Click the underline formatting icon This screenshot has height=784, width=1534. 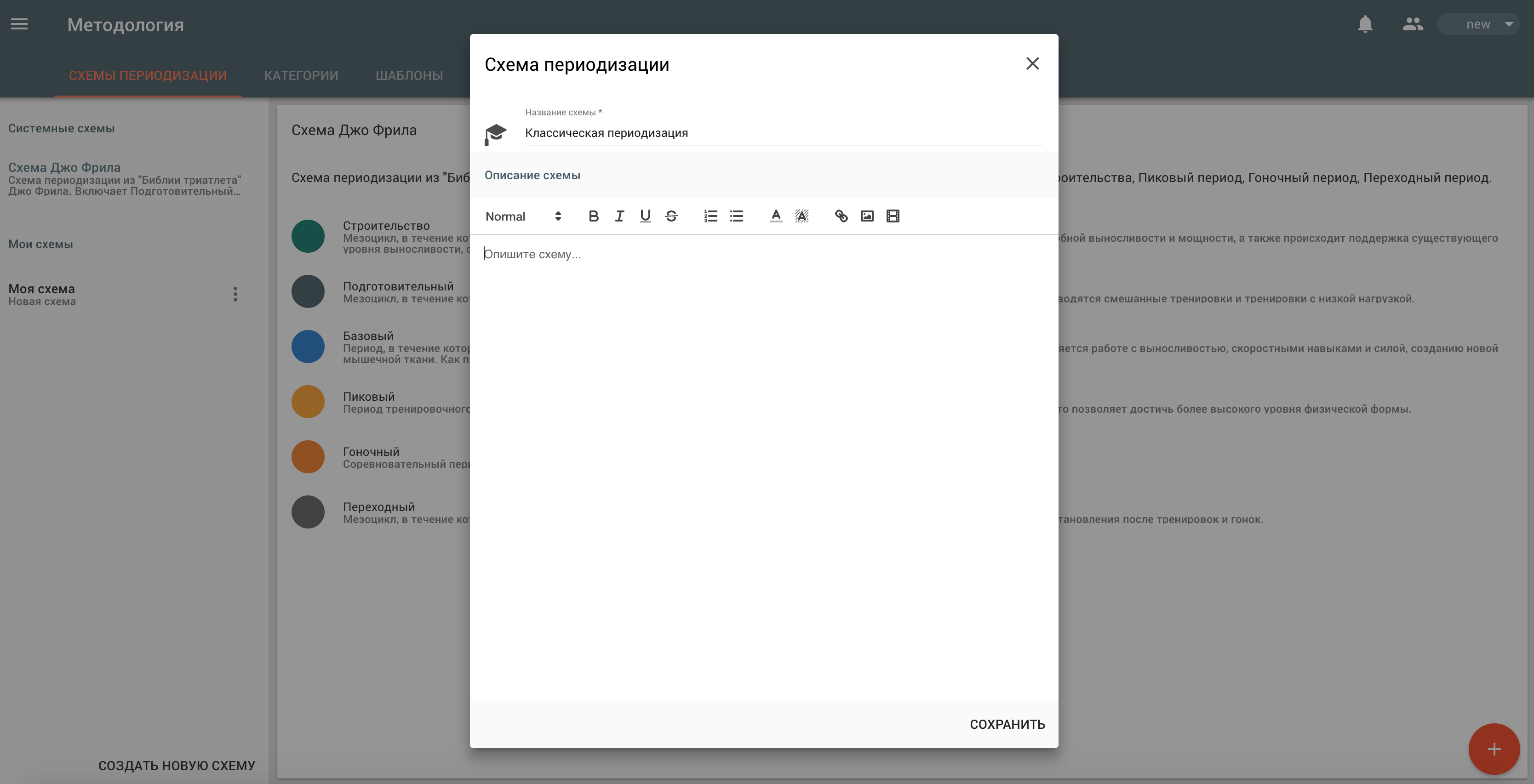(644, 216)
